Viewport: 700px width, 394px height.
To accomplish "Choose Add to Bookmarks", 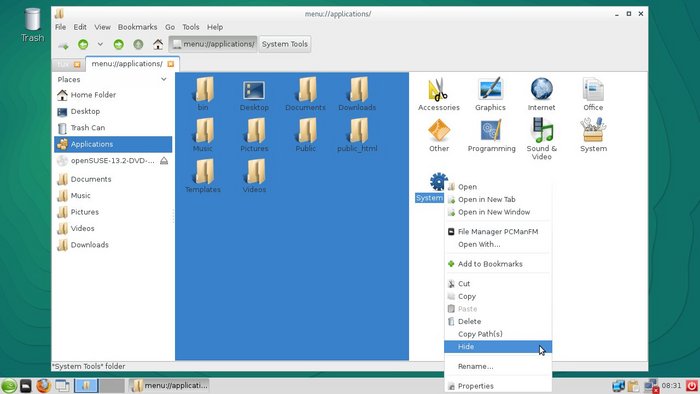I will point(498,264).
